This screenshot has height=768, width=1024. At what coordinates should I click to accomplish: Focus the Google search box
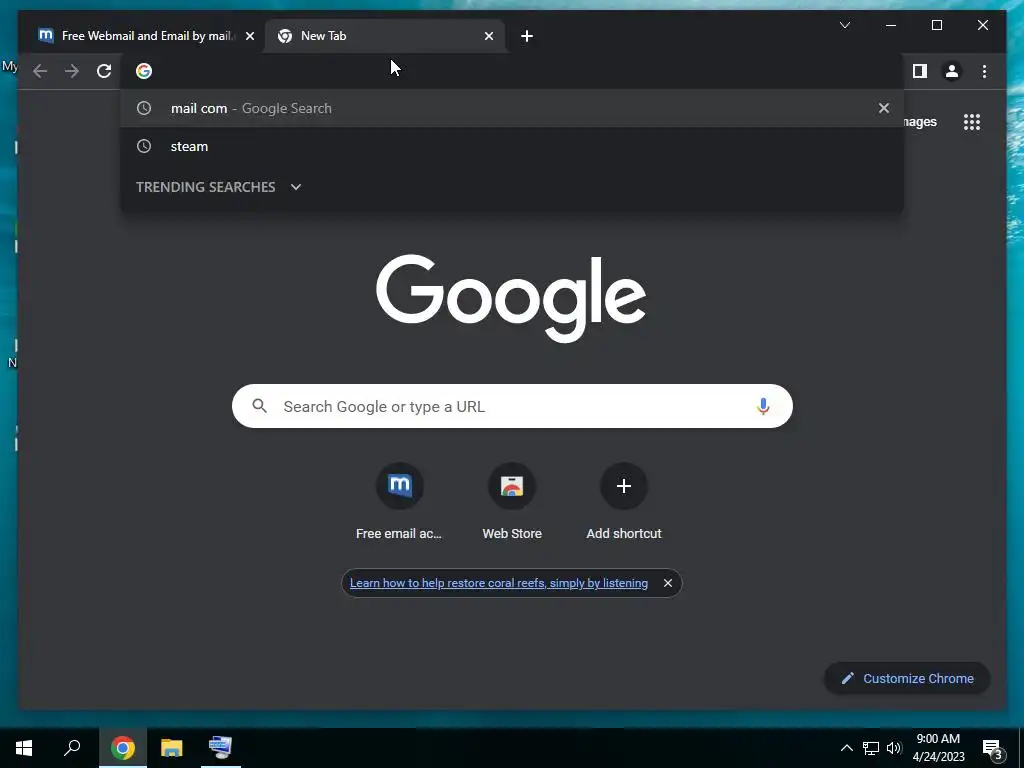click(x=512, y=406)
